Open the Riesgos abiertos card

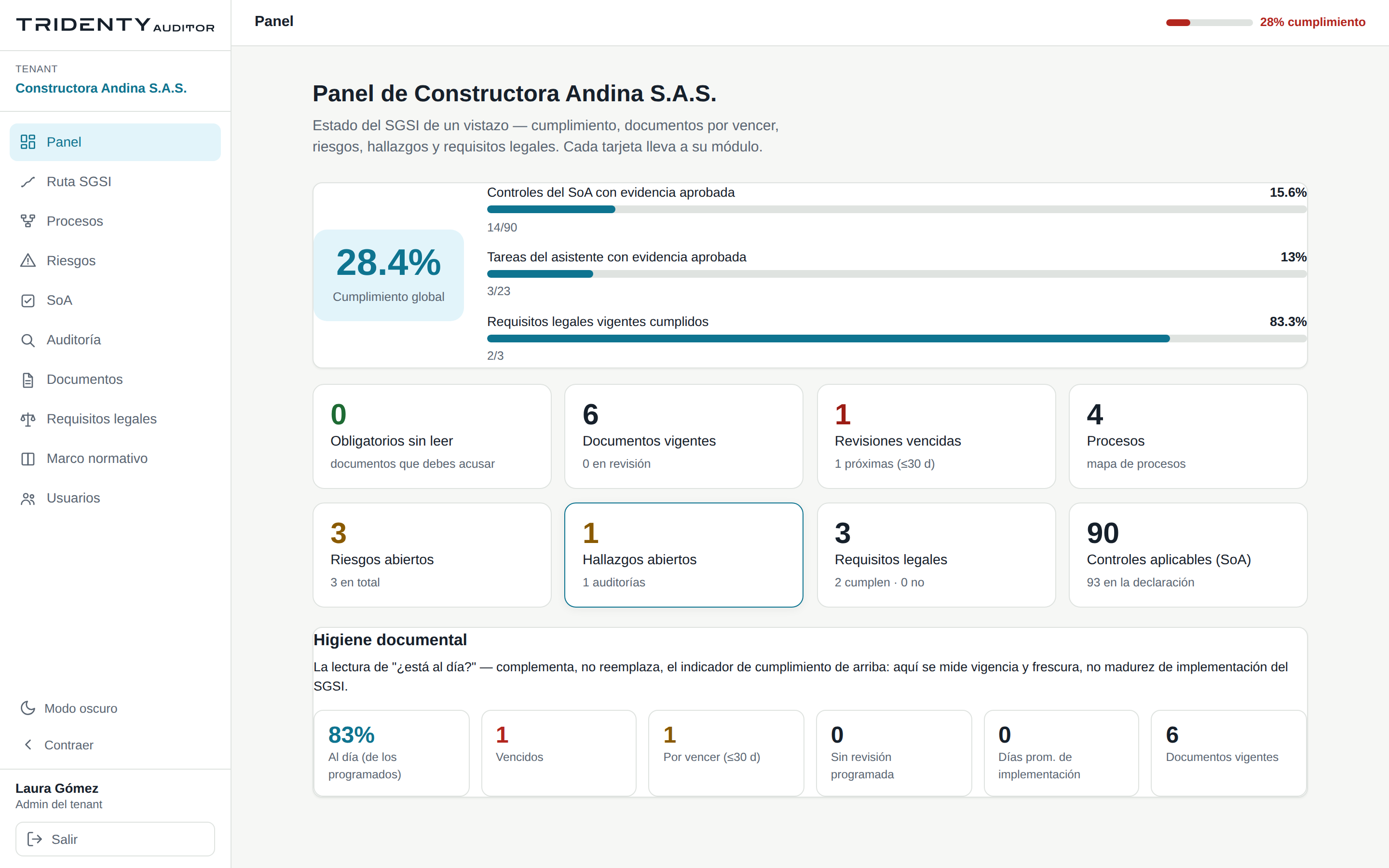[x=432, y=555]
